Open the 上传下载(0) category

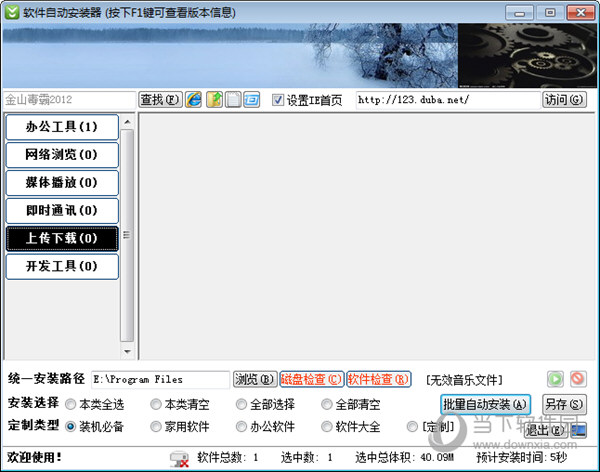pos(62,238)
